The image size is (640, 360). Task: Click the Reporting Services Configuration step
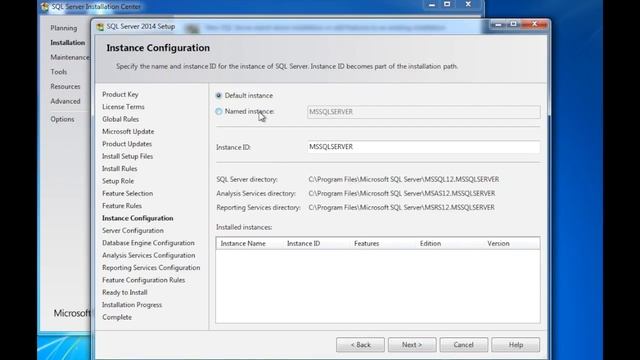(x=151, y=268)
